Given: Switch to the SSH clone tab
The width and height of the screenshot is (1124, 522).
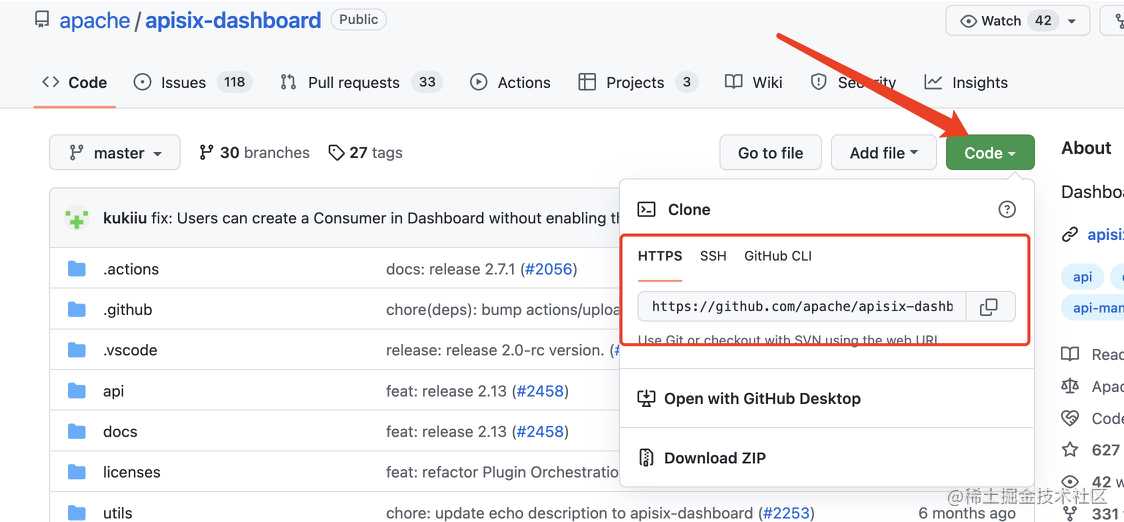Looking at the screenshot, I should point(713,256).
